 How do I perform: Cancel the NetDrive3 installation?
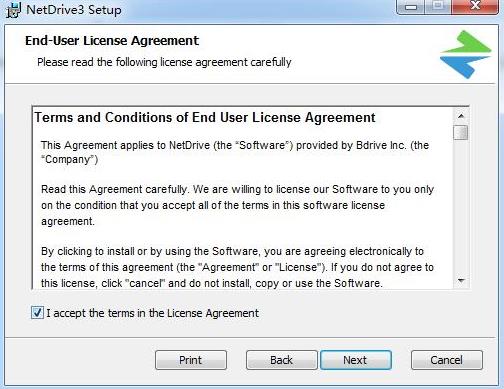pyautogui.click(x=447, y=360)
